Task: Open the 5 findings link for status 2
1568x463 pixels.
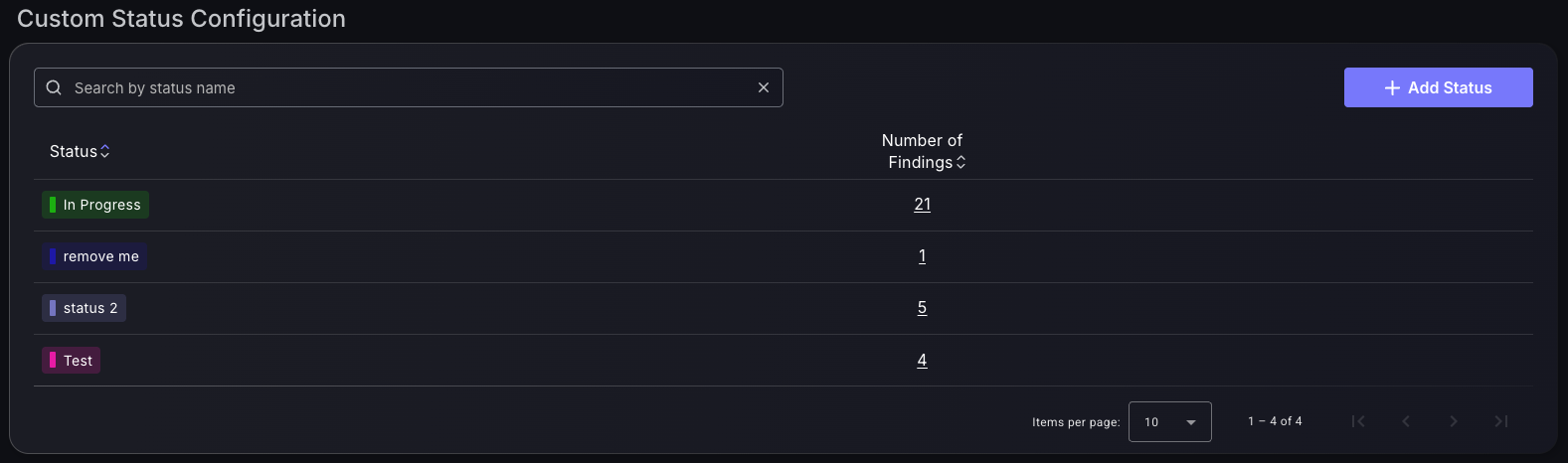Action: [923, 307]
